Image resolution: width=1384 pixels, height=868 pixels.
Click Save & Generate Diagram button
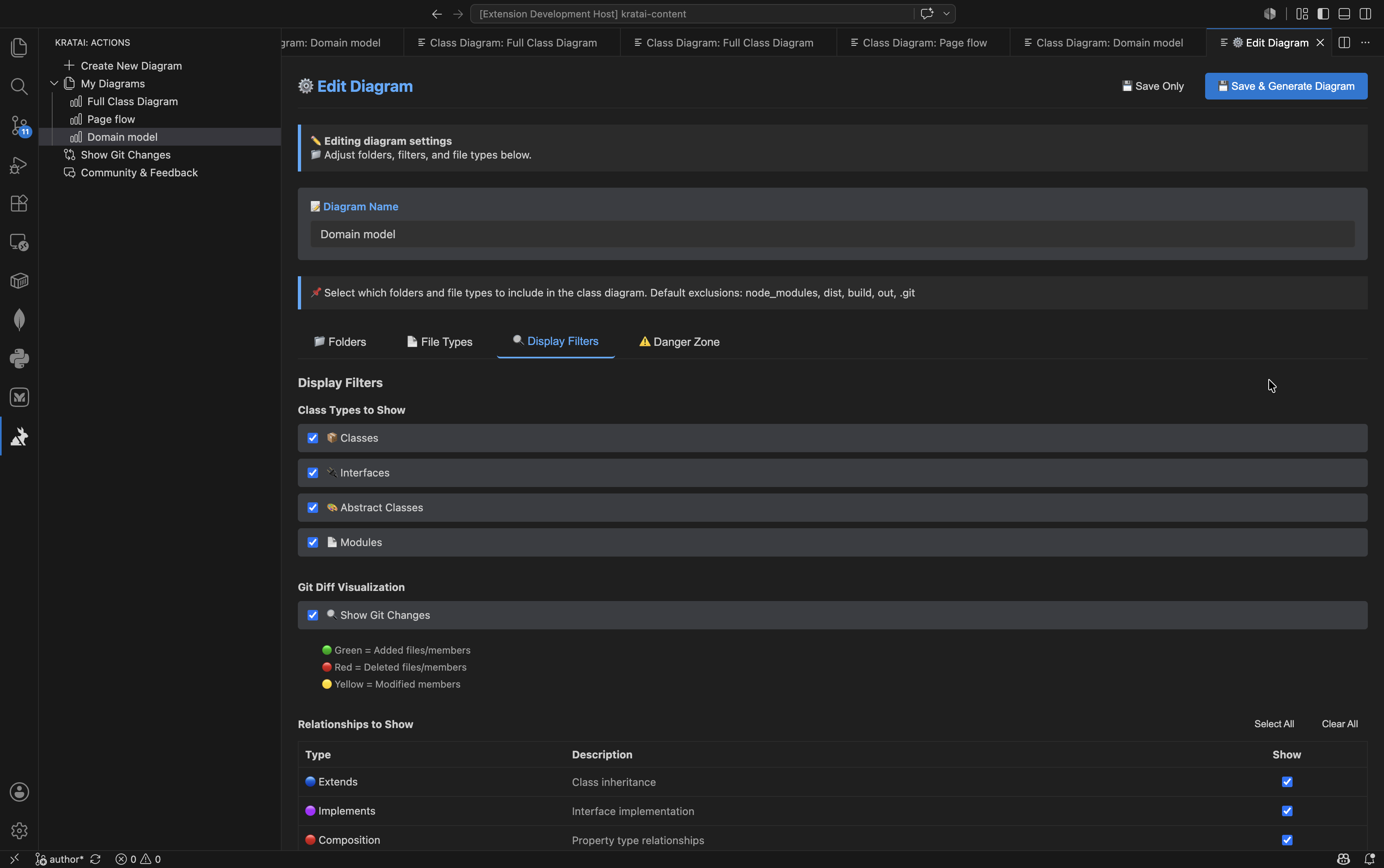pos(1286,86)
